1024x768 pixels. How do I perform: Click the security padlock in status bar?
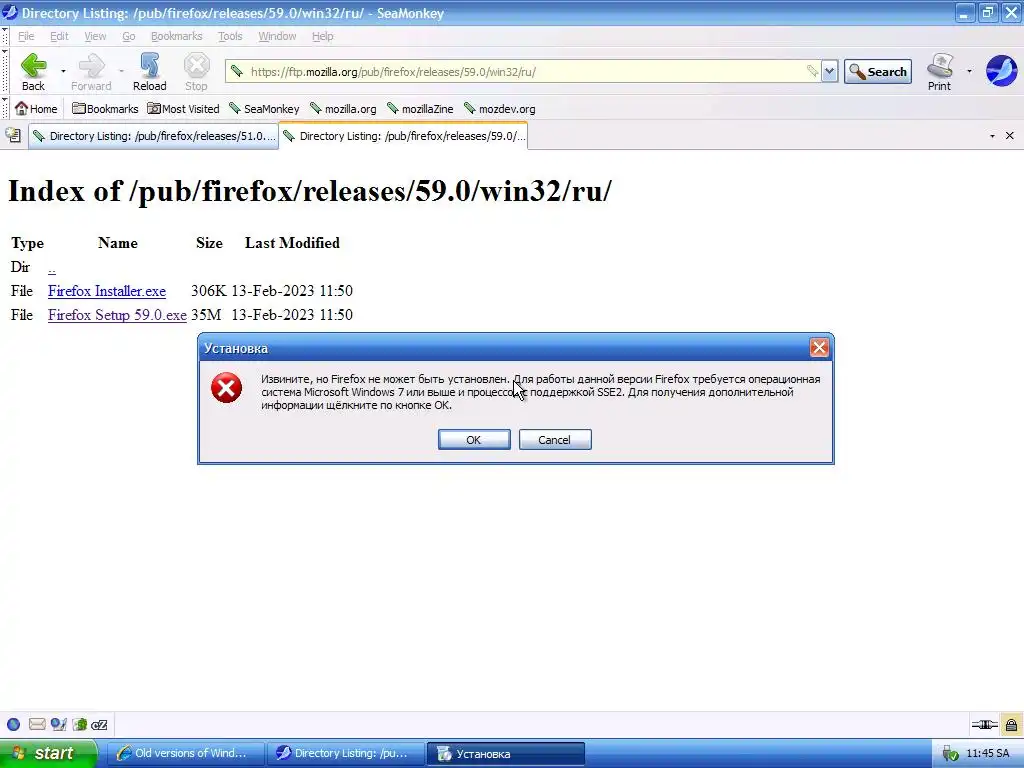pyautogui.click(x=1011, y=724)
